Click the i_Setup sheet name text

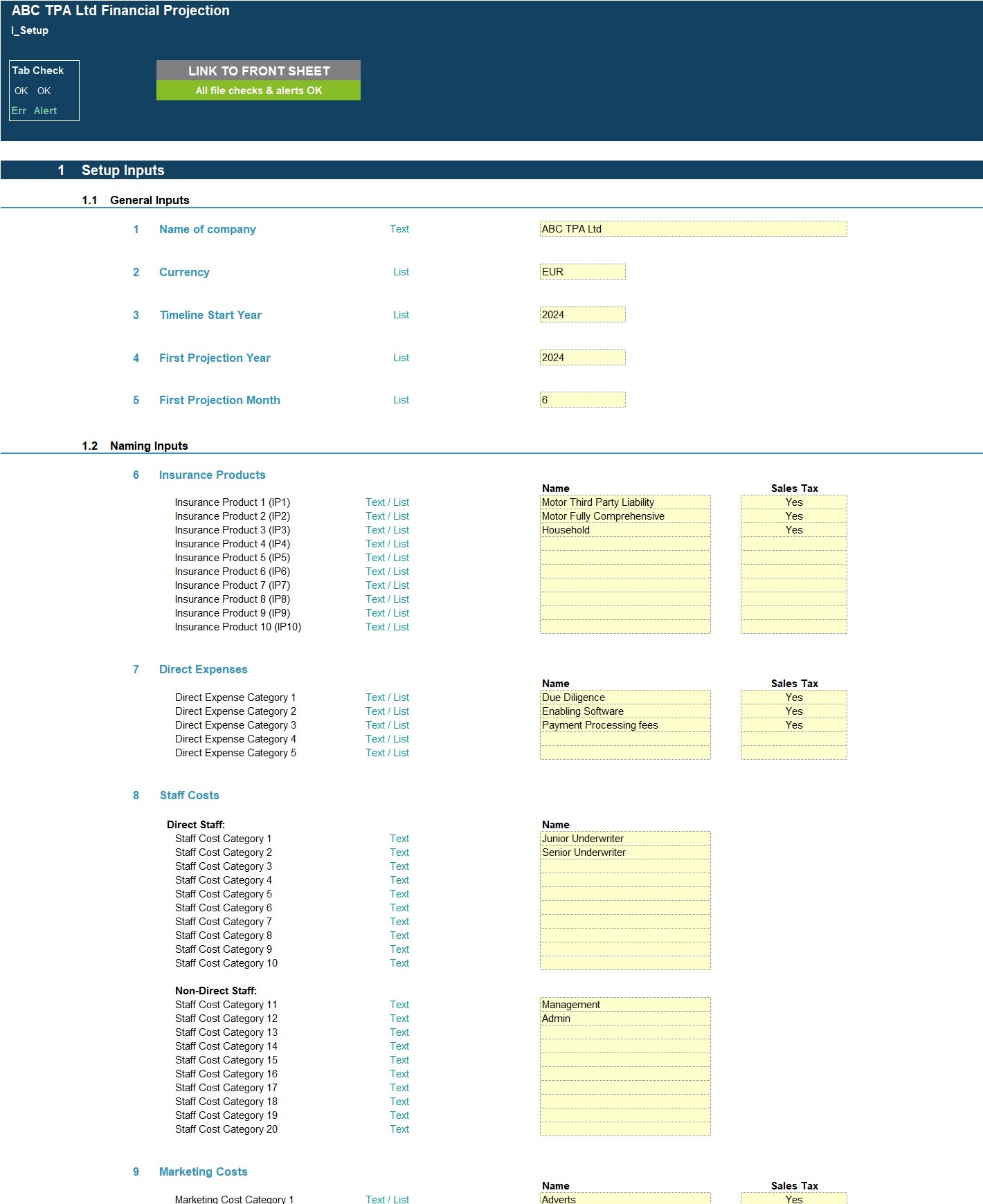point(30,30)
